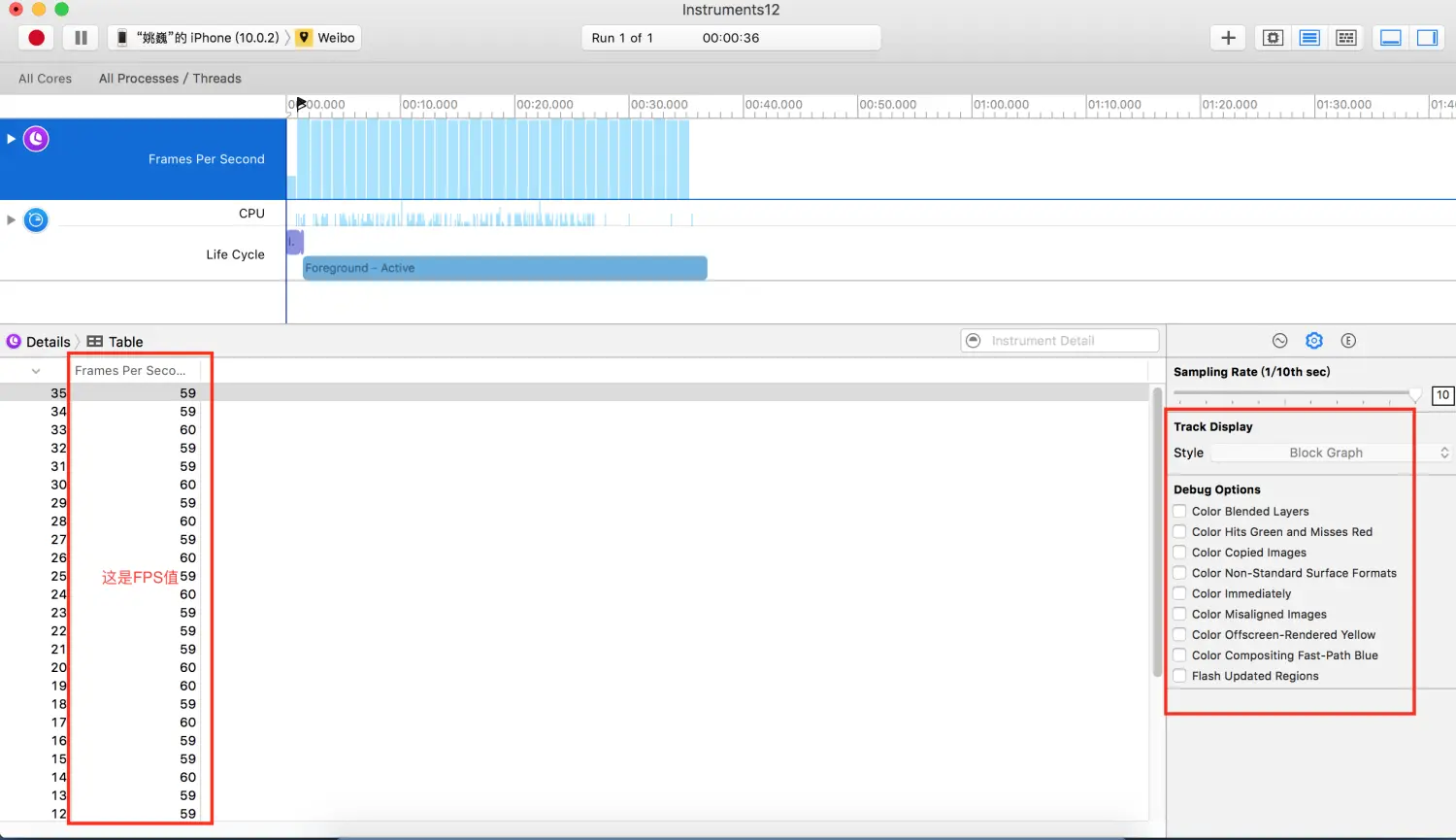Image resolution: width=1456 pixels, height=840 pixels.
Task: Open the Style Block Graph dropdown
Action: 1332,453
